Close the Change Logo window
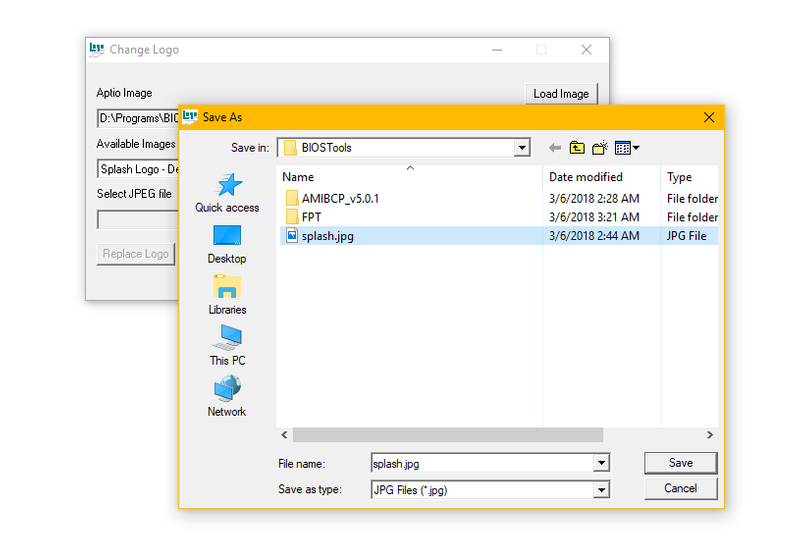 586,50
